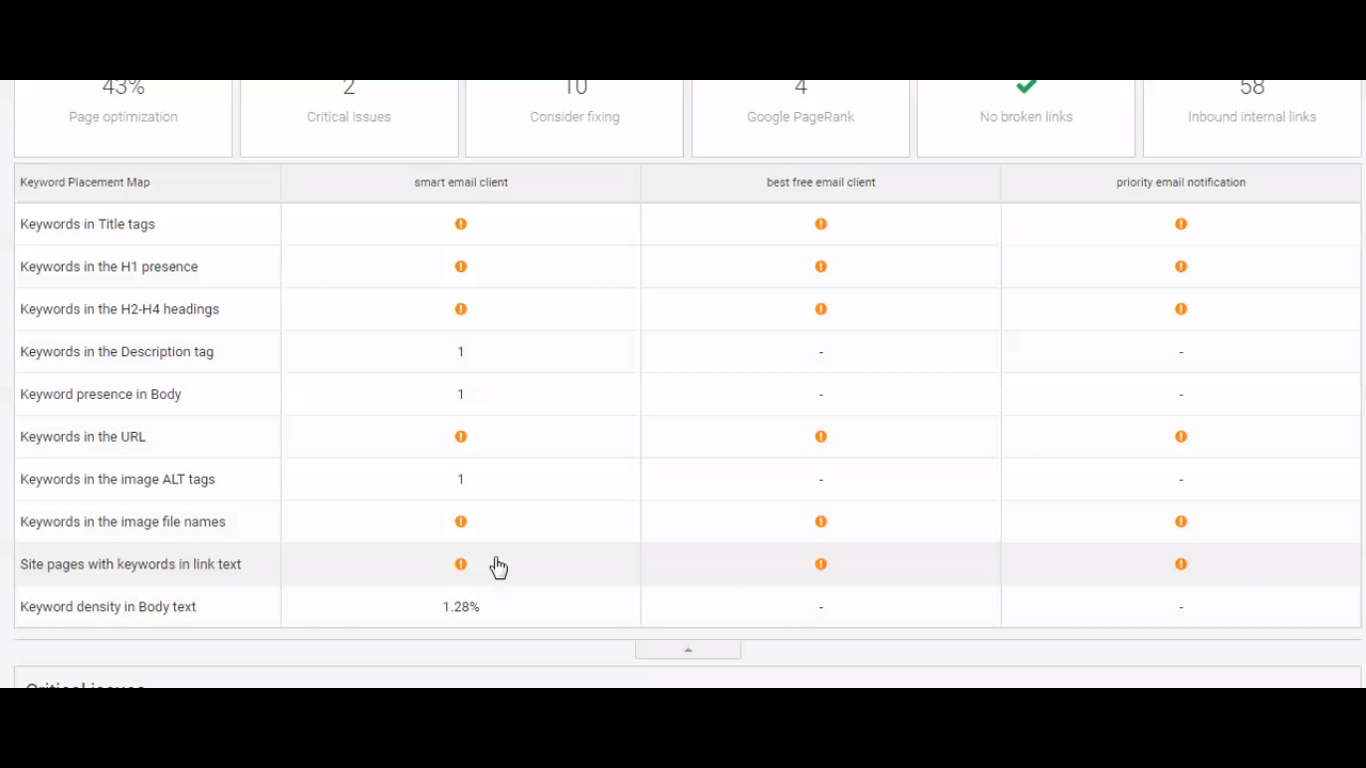Image resolution: width=1366 pixels, height=768 pixels.
Task: Click Description tag count 1 for smart email client
Action: click(x=461, y=352)
